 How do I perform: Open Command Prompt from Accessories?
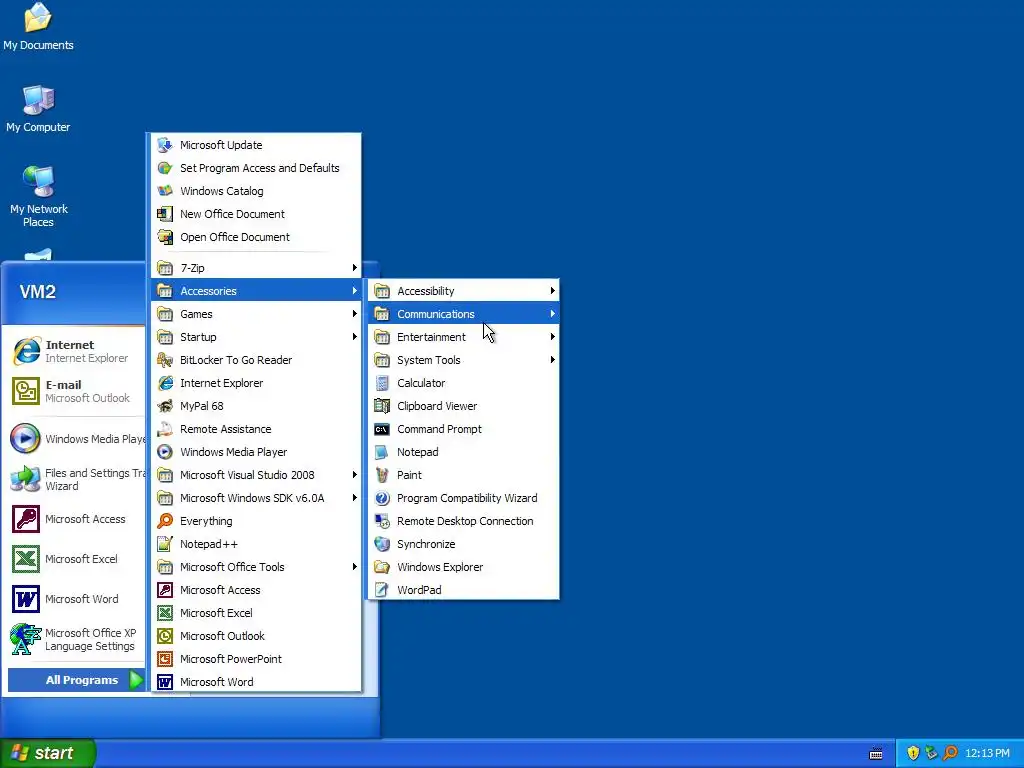[463, 429]
